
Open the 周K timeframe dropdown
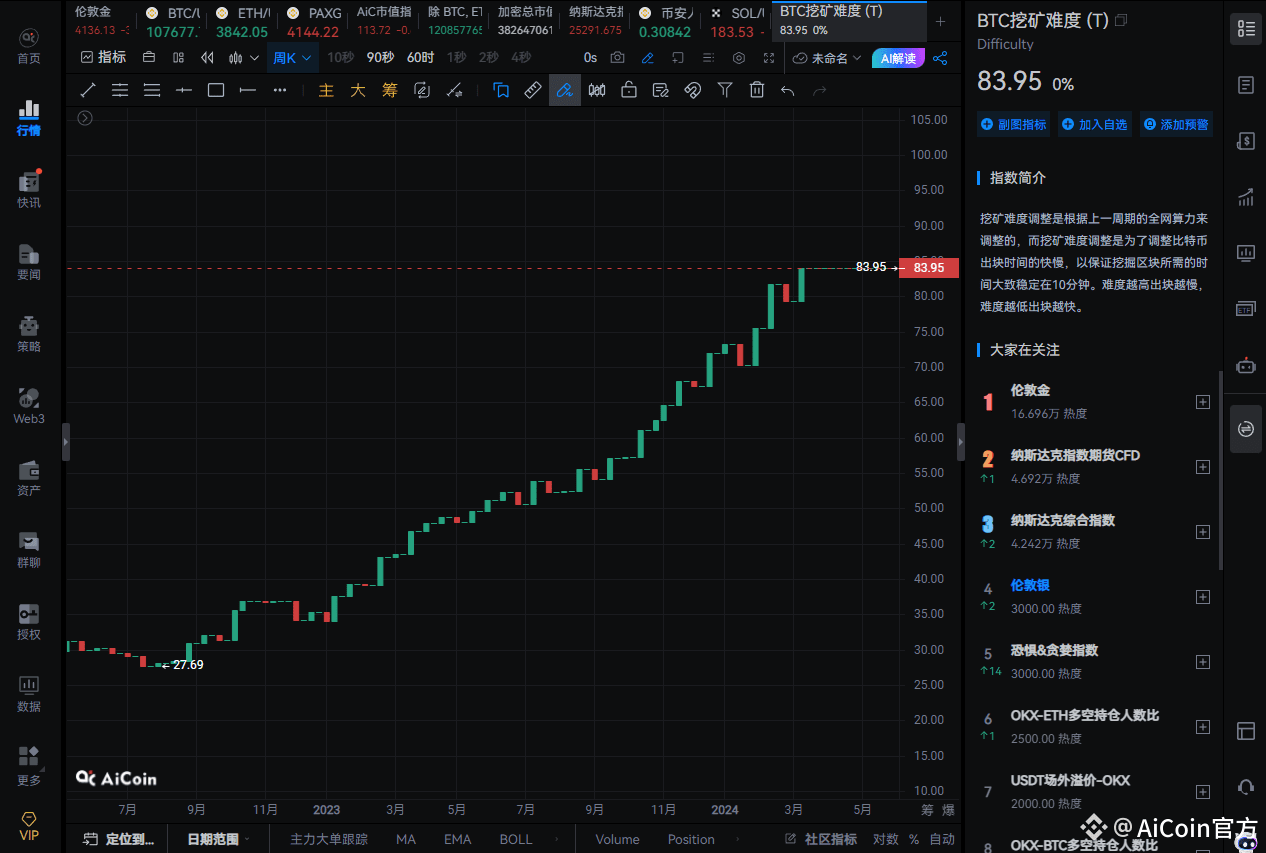tap(293, 58)
